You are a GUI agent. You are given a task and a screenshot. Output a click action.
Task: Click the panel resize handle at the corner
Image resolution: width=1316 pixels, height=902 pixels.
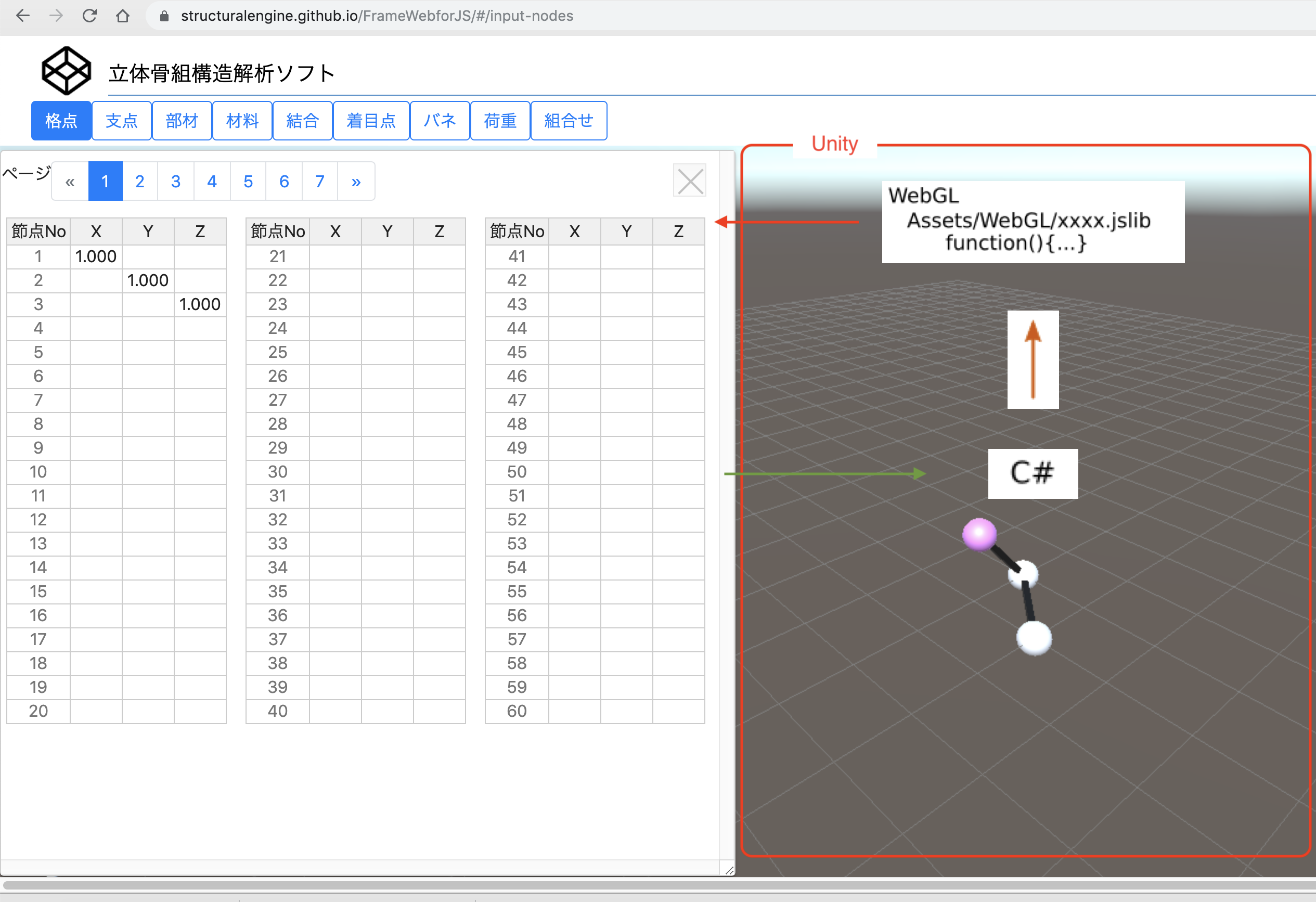(729, 870)
